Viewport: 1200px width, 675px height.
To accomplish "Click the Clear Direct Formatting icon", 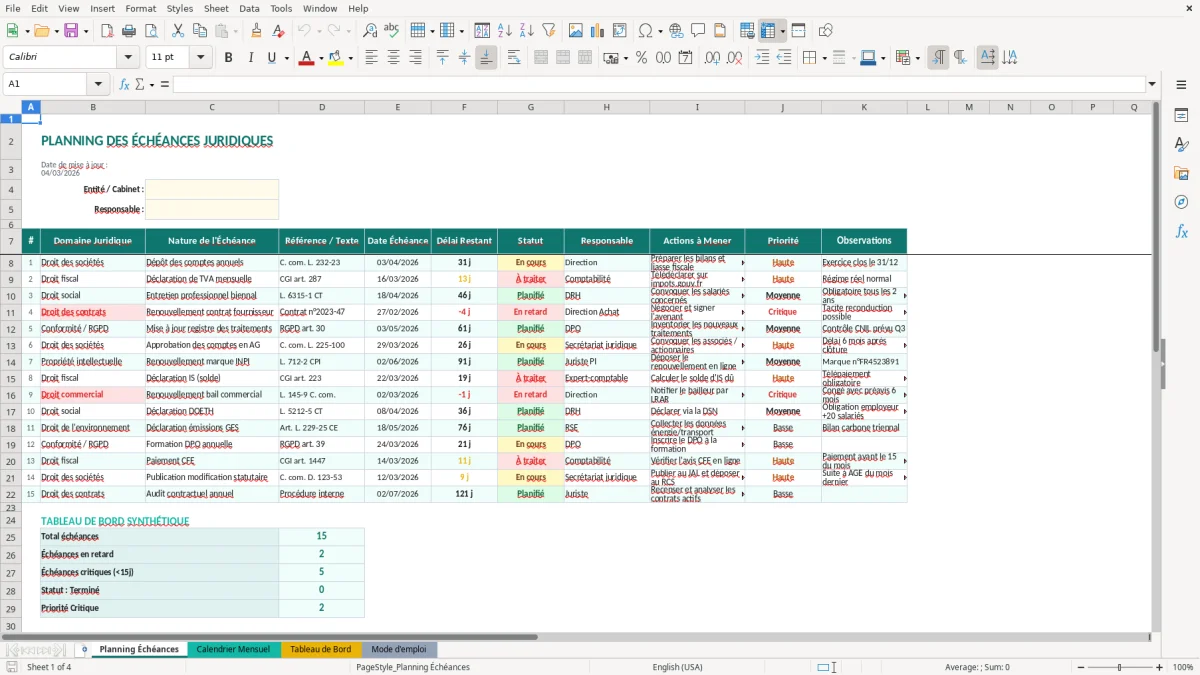I will point(279,31).
